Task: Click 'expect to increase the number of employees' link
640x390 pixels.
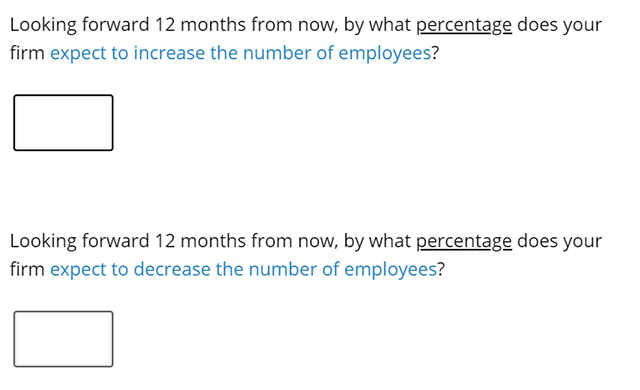Action: pyautogui.click(x=240, y=53)
